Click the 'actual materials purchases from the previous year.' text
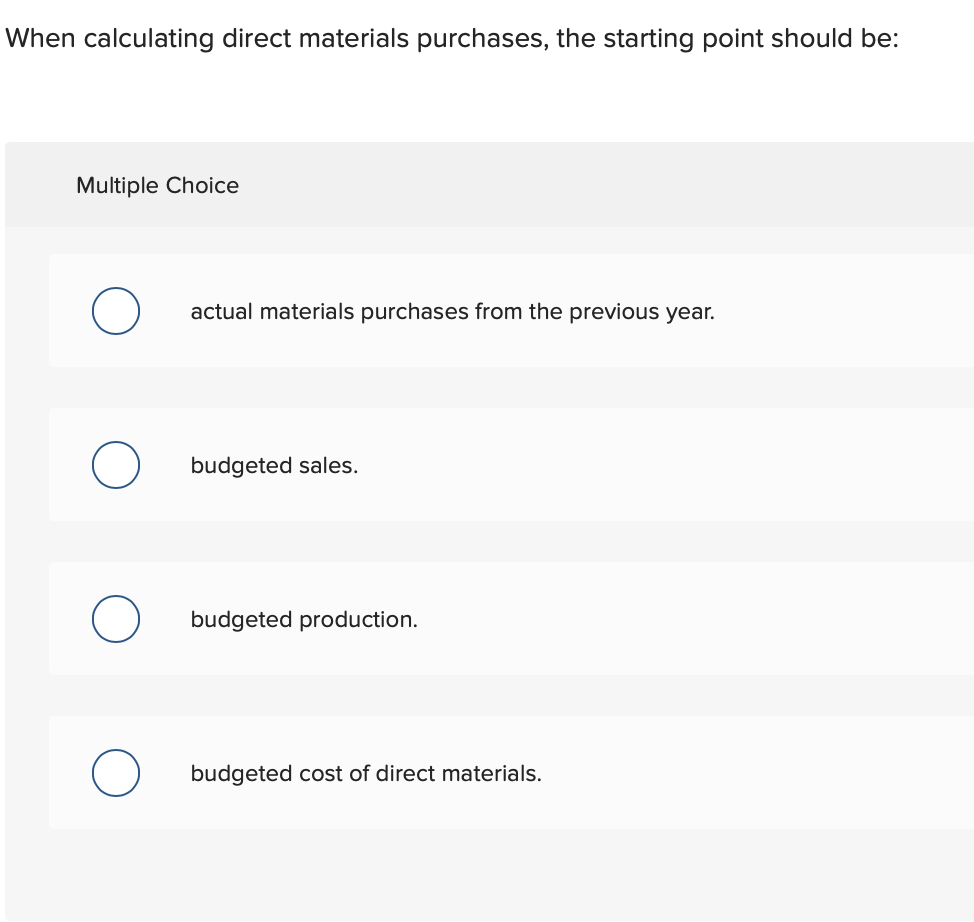Screen dimensions: 974x922 click(452, 311)
